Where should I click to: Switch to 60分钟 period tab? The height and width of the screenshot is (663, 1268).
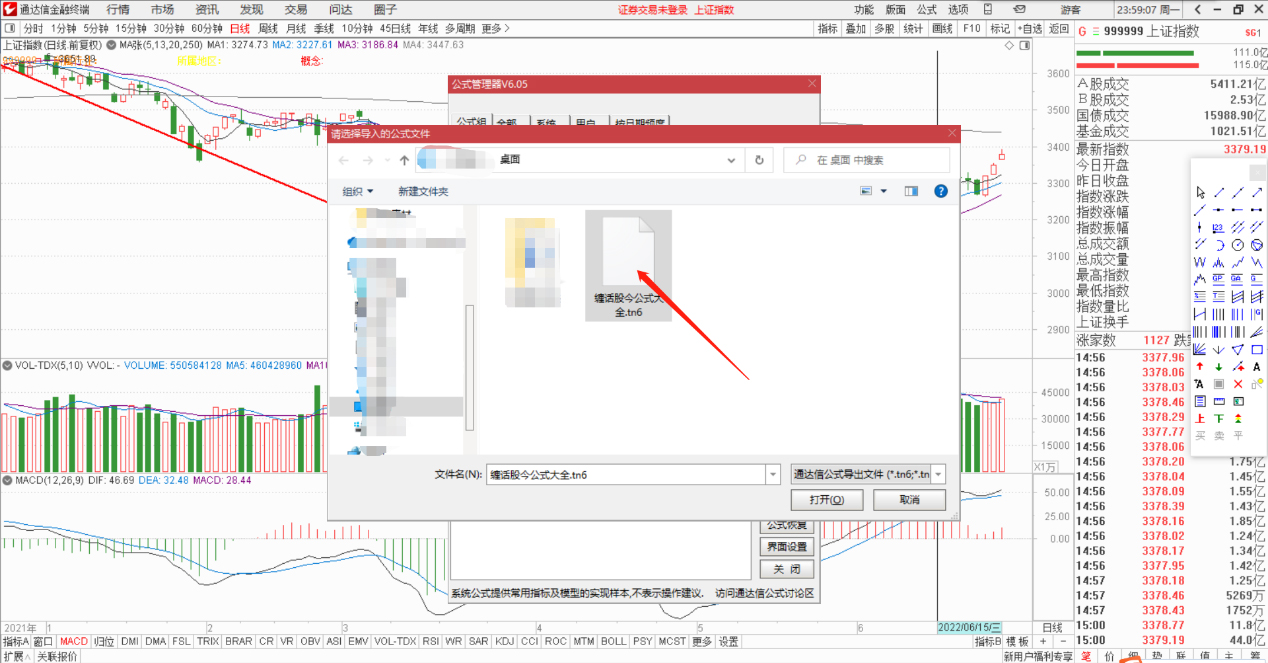tap(207, 28)
